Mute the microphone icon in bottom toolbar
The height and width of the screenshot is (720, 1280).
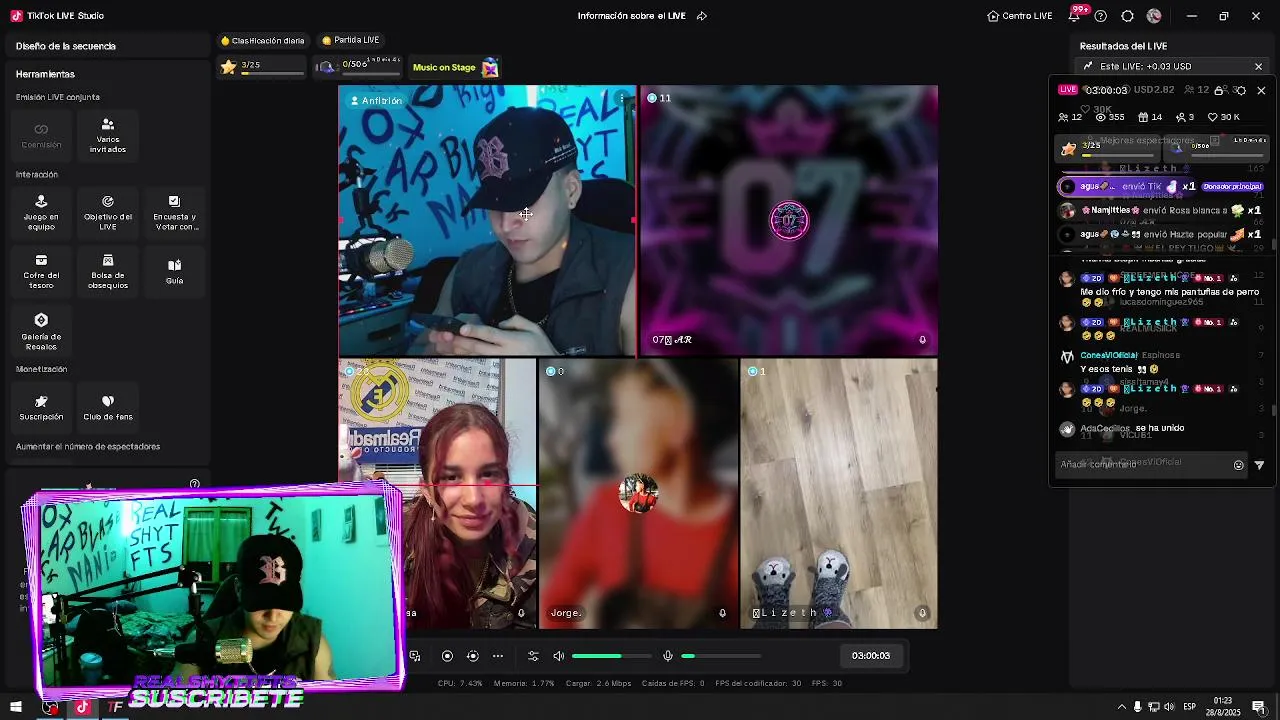(x=668, y=656)
